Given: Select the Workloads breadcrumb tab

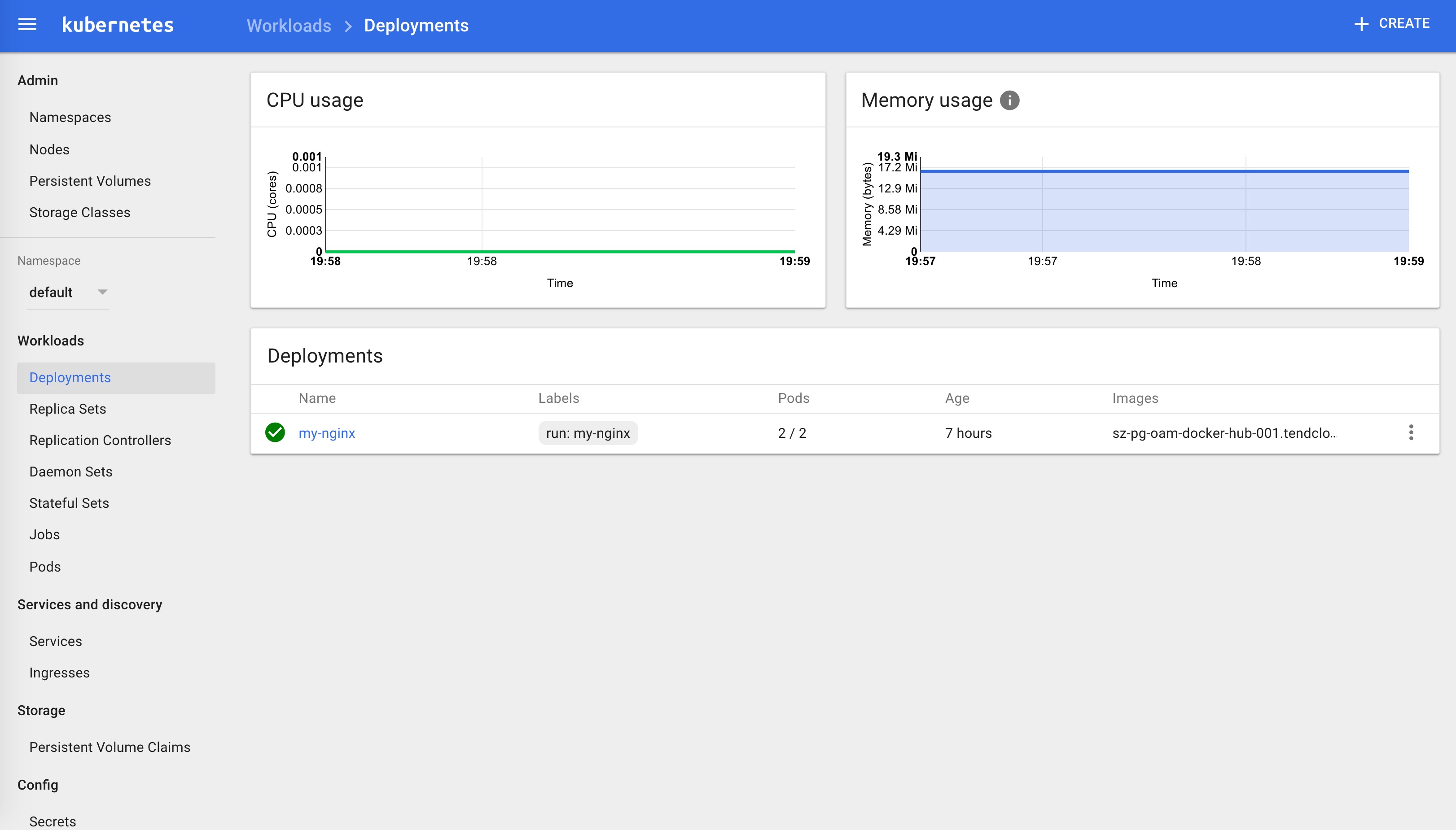Looking at the screenshot, I should [288, 26].
